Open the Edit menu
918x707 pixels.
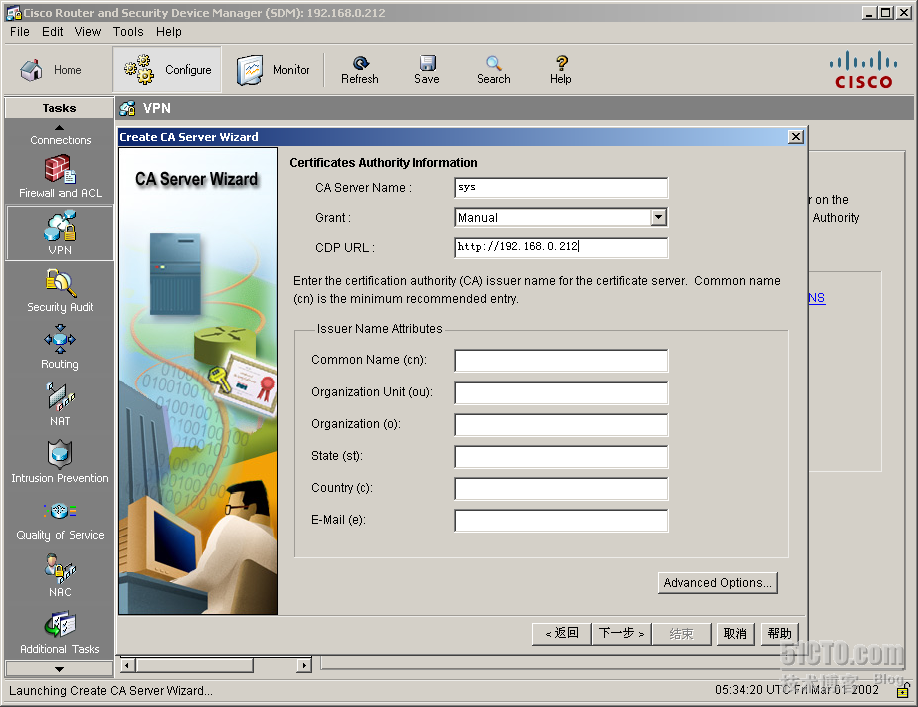(x=52, y=32)
